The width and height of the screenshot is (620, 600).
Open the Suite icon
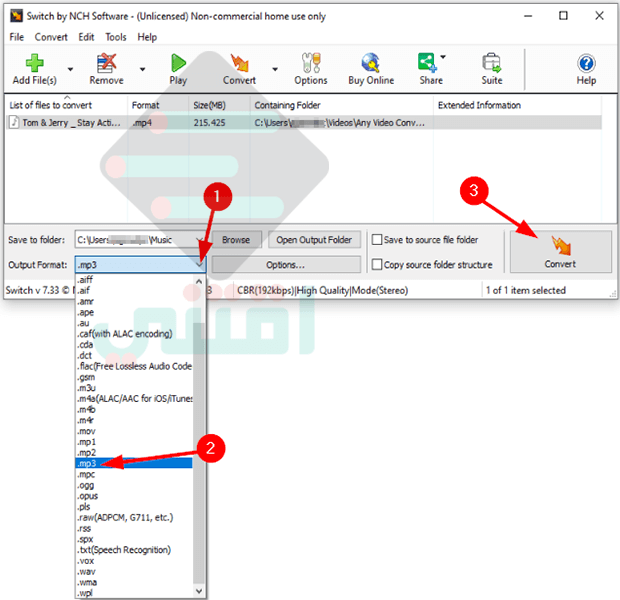[491, 63]
